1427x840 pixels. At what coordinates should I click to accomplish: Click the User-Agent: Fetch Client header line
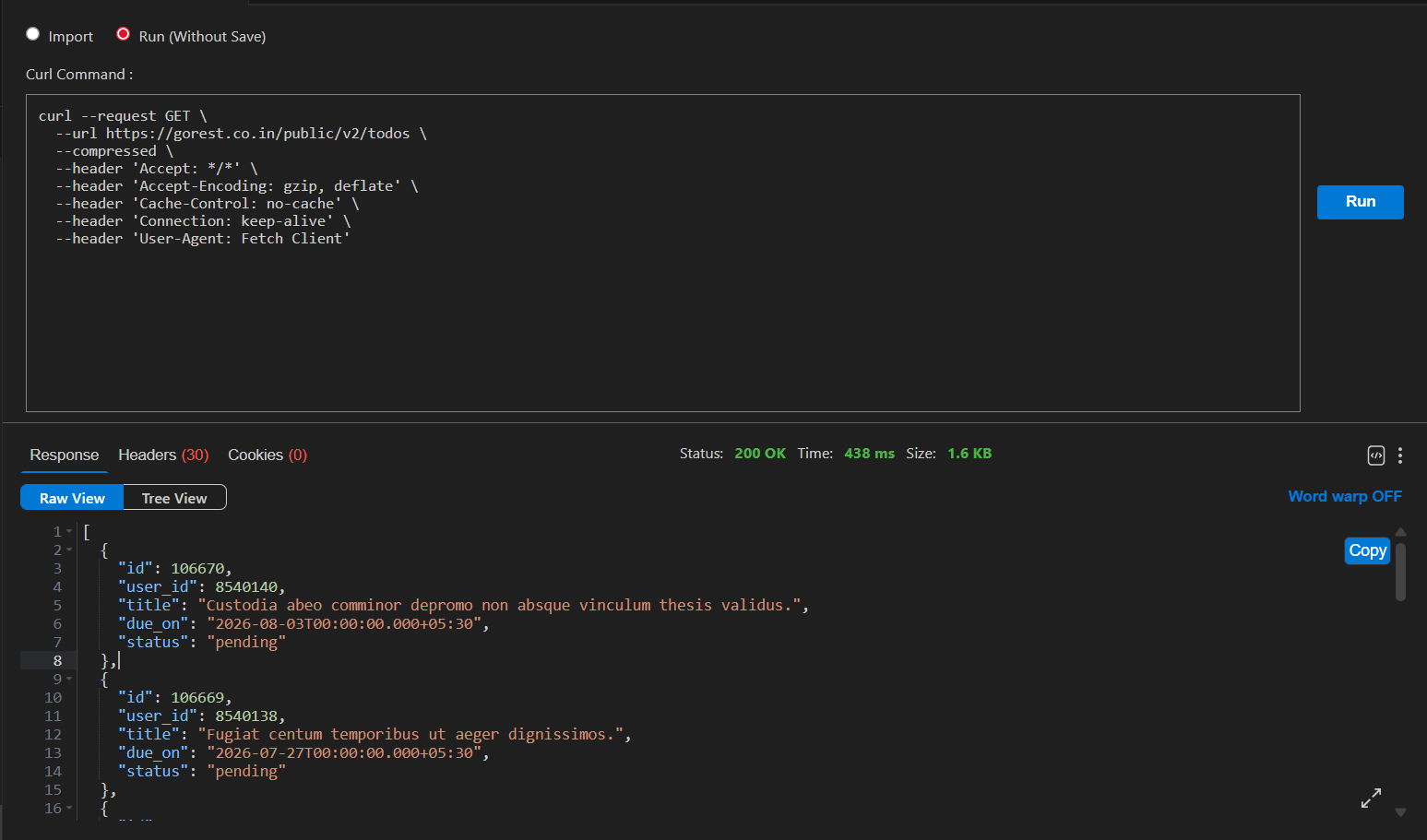pyautogui.click(x=203, y=239)
